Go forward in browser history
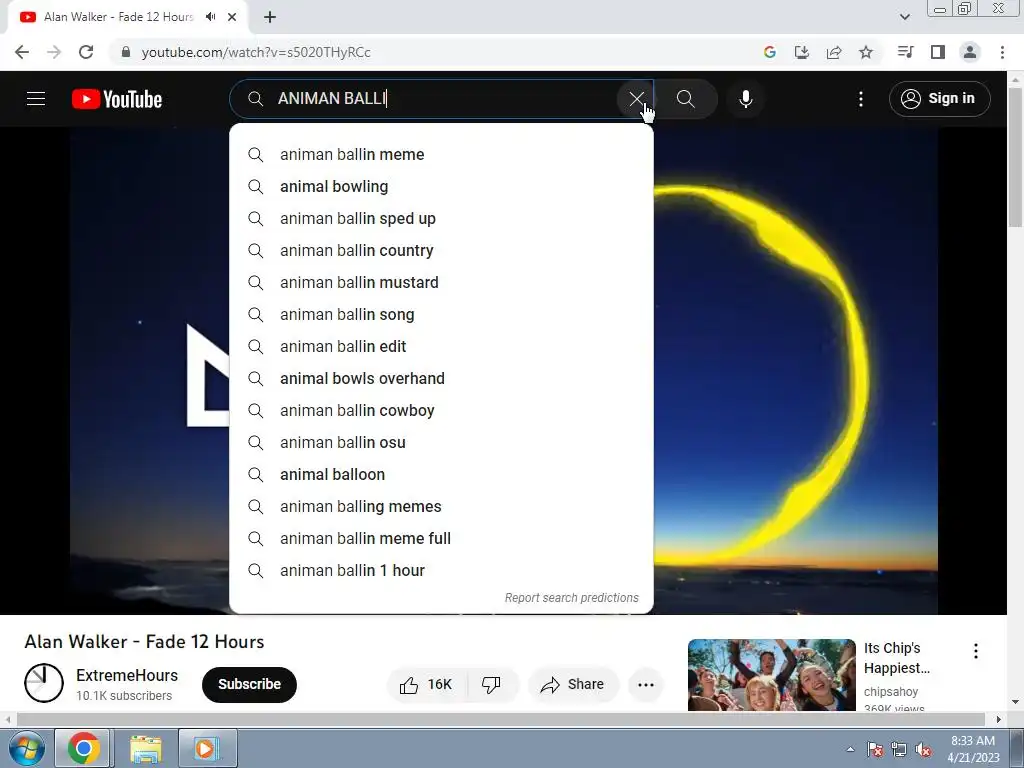Image resolution: width=1024 pixels, height=768 pixels. click(54, 52)
